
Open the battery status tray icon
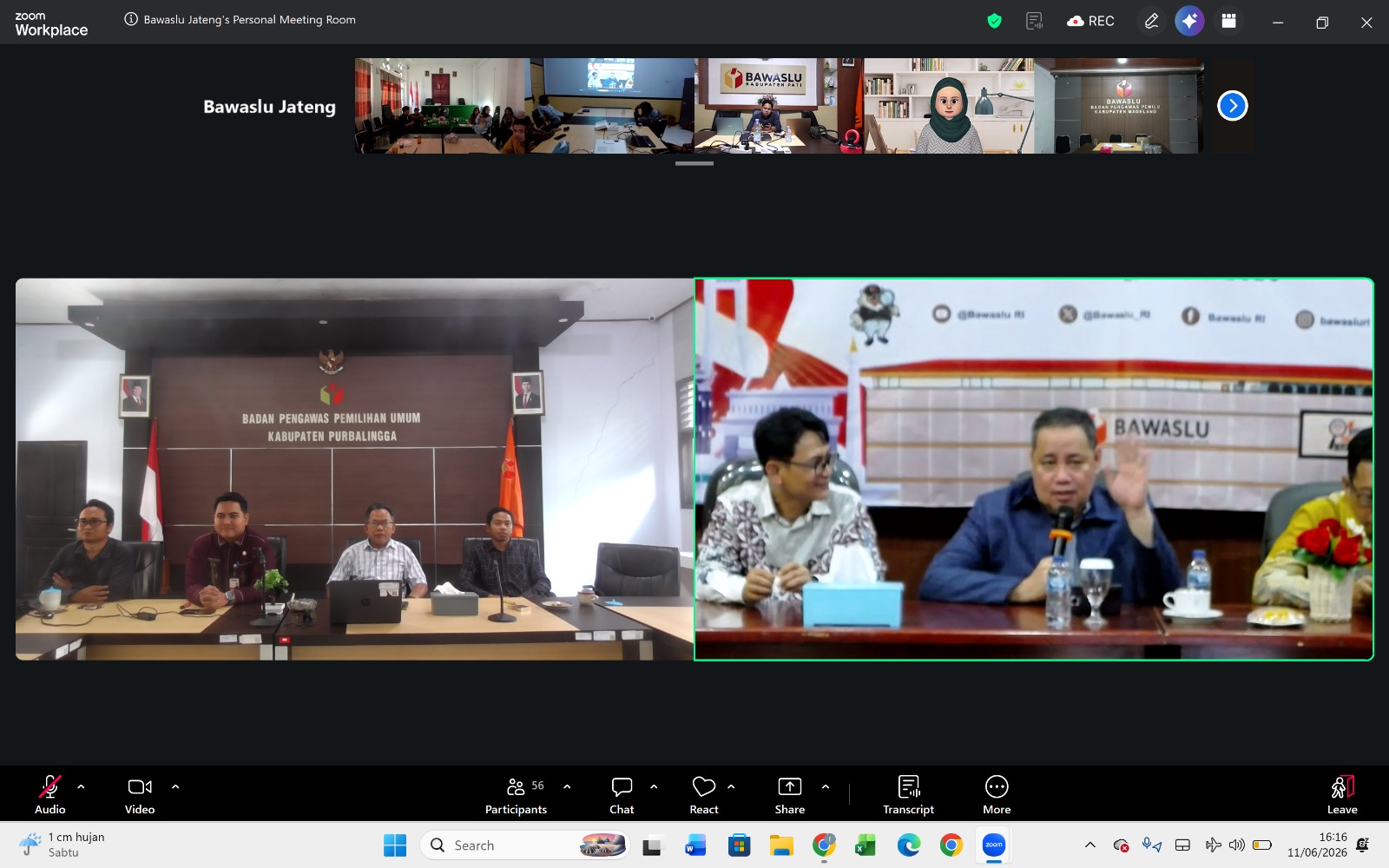tap(1263, 845)
